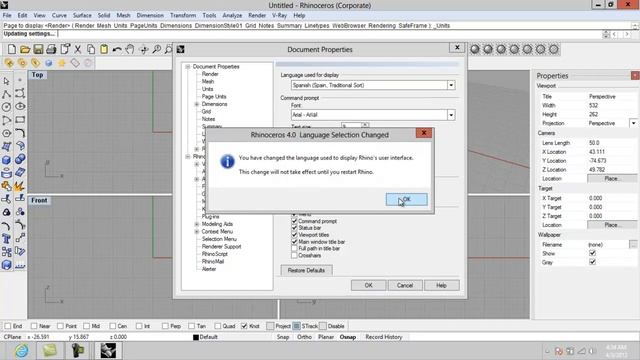Paste from the yellow clipboard icon

(x=104, y=49)
